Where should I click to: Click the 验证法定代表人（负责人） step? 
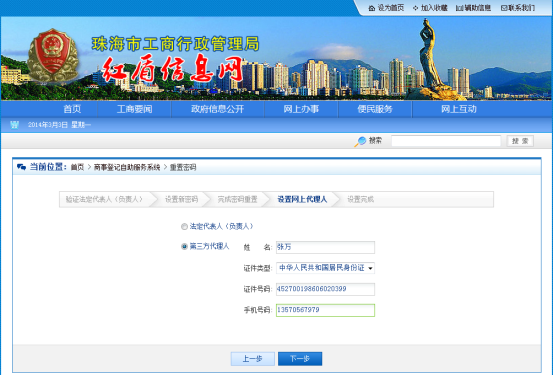(105, 199)
